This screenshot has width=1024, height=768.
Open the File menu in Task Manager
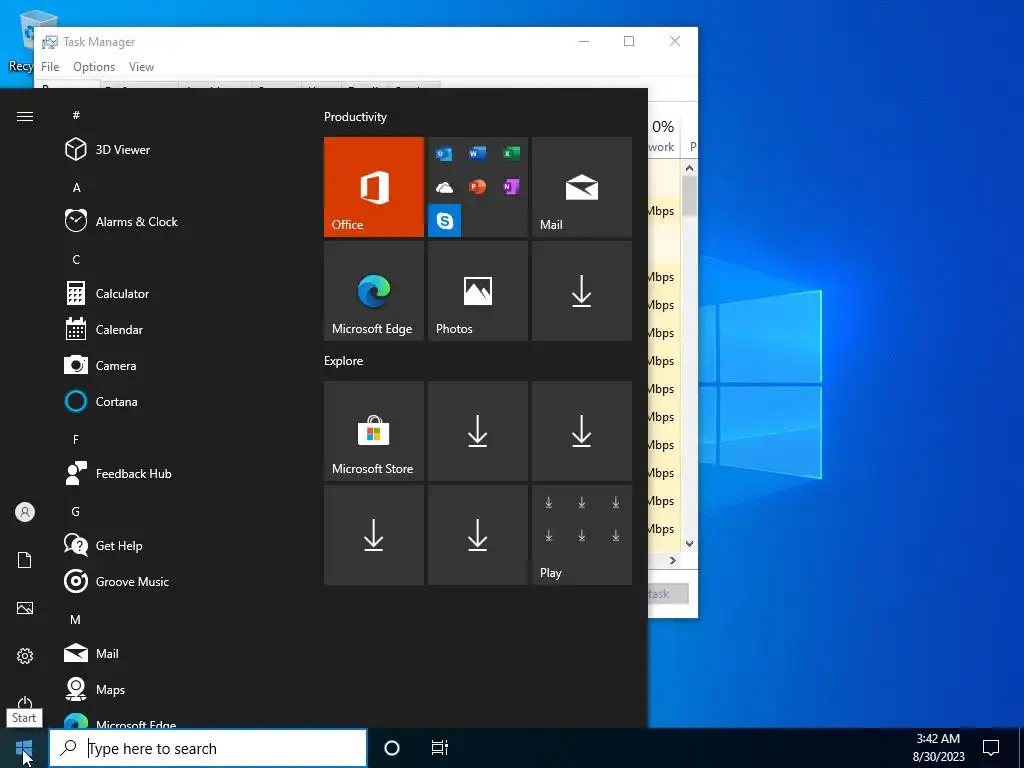50,67
